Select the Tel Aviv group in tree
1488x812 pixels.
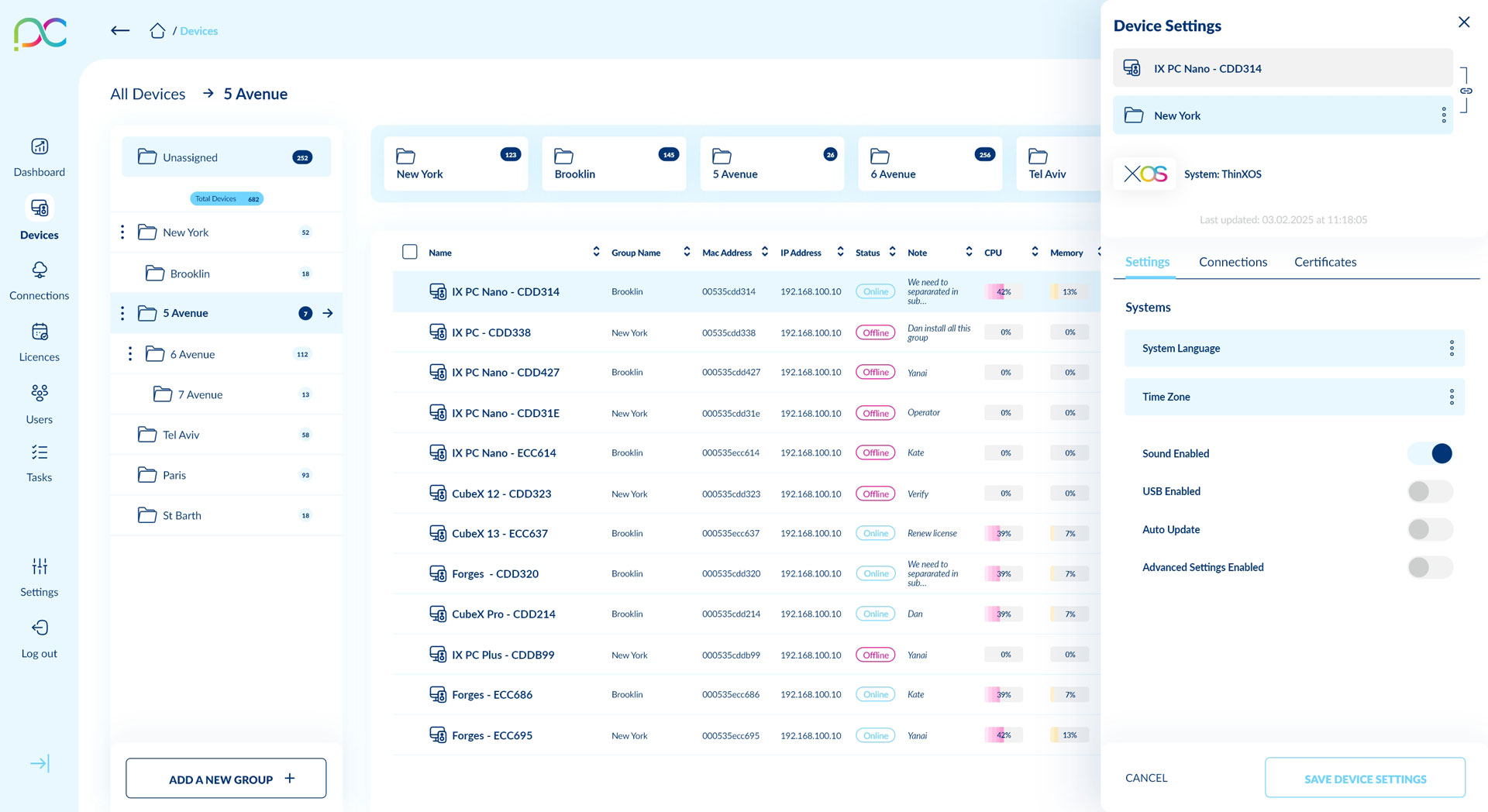coord(181,435)
